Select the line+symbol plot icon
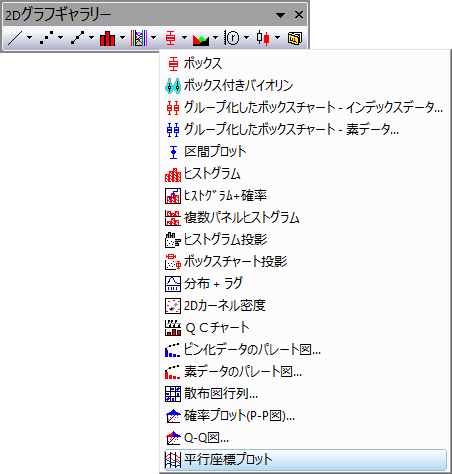 (77, 38)
